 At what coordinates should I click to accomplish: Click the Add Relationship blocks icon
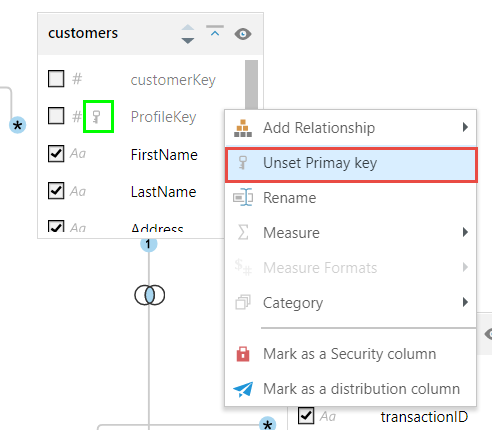tap(243, 128)
